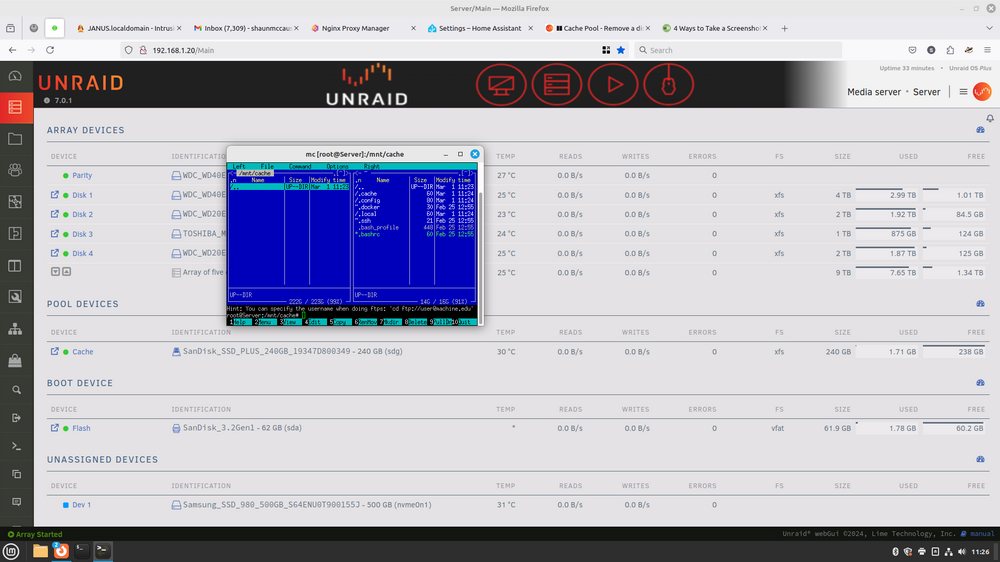1000x562 pixels.
Task: Open the Users group icon in sidebar
Action: [x=15, y=170]
